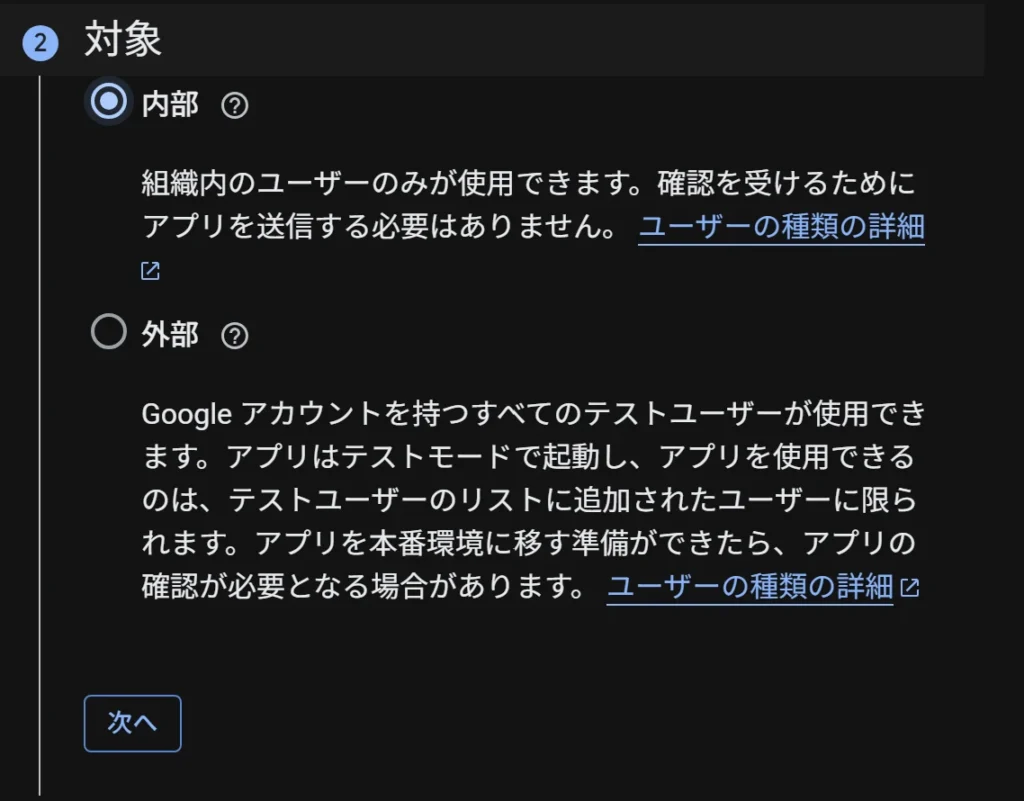This screenshot has width=1024, height=801.
Task: Enable the external test user option
Action: pos(108,332)
